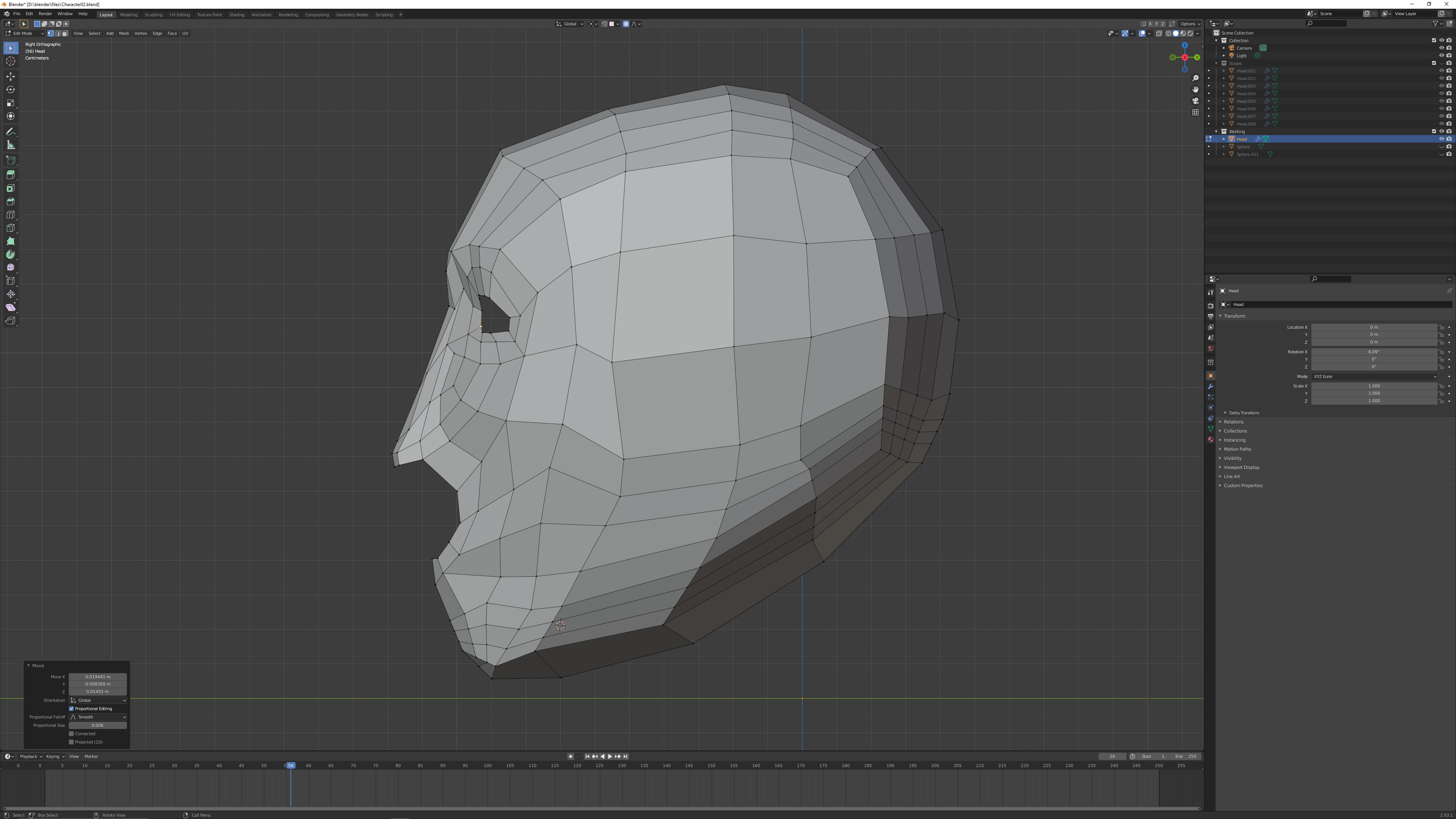Open the Modifier properties tab
Image resolution: width=1456 pixels, height=819 pixels.
(1210, 387)
